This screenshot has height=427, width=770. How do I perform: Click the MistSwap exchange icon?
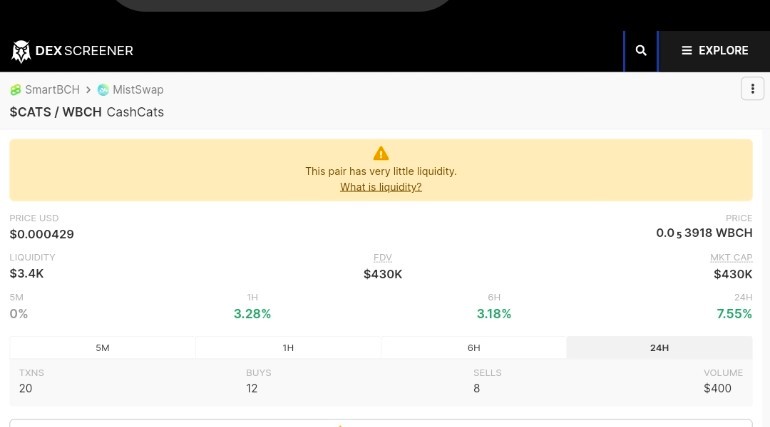[x=103, y=90]
